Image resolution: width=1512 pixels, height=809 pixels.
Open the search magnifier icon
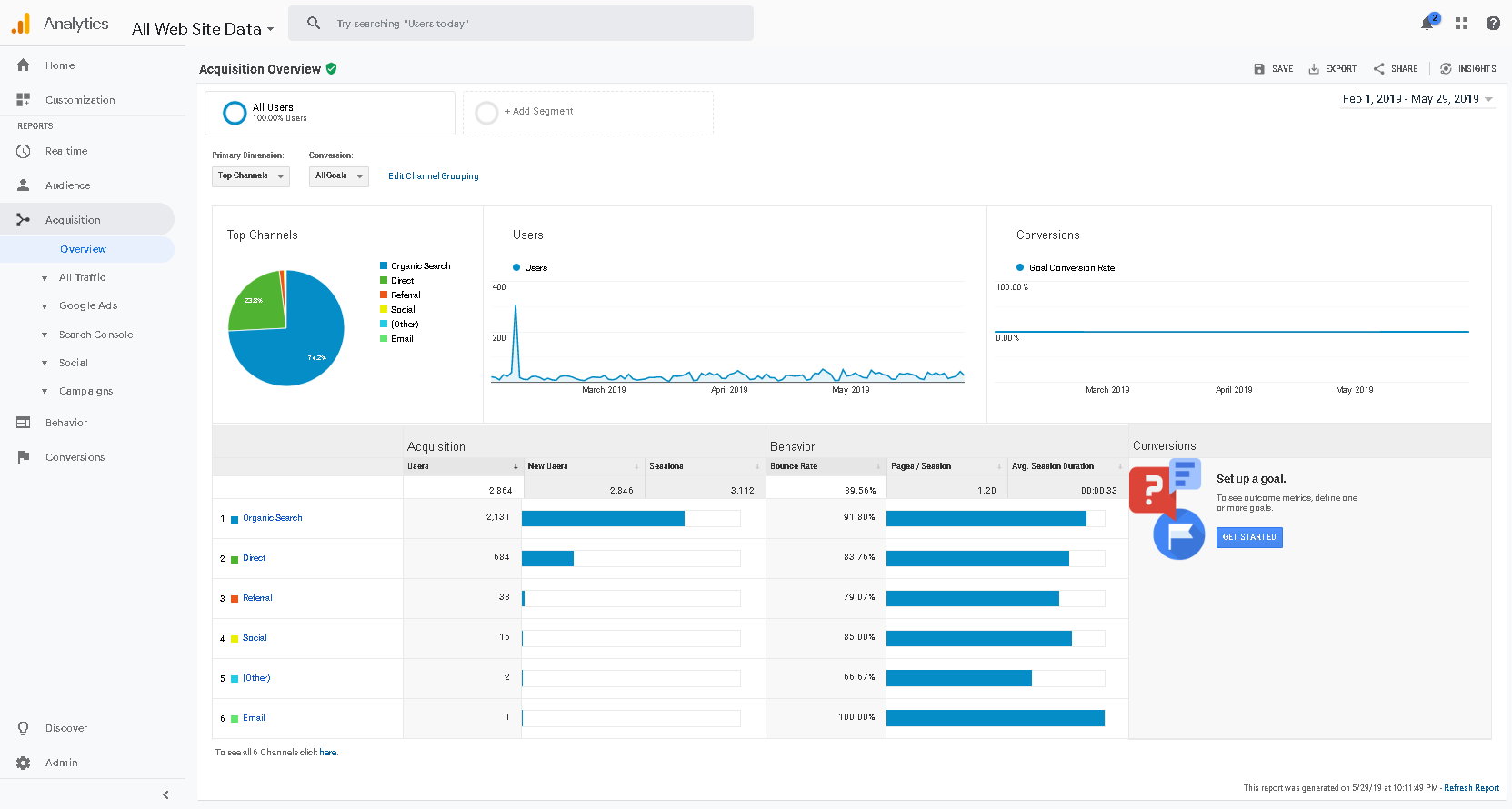[x=314, y=23]
